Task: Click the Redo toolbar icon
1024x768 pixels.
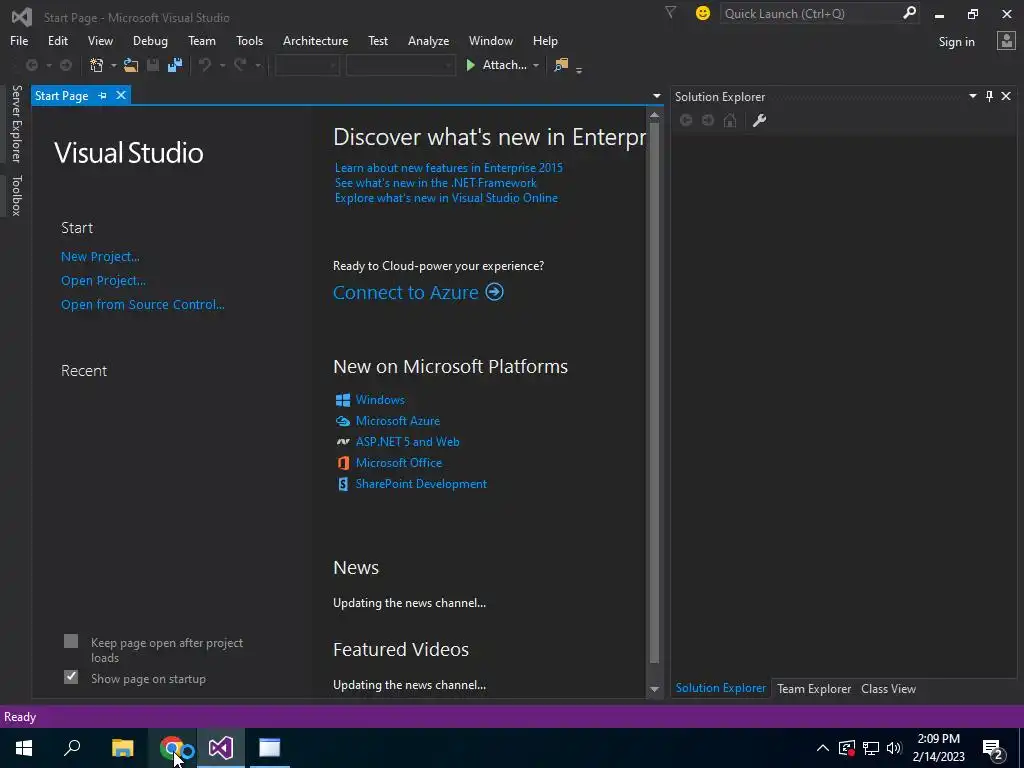Action: click(240, 65)
